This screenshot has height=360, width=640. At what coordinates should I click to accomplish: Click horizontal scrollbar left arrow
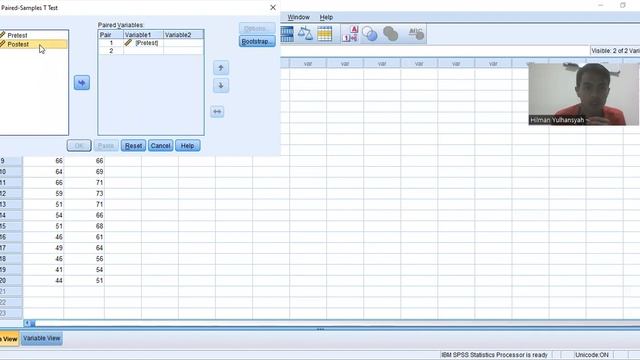click(x=27, y=323)
